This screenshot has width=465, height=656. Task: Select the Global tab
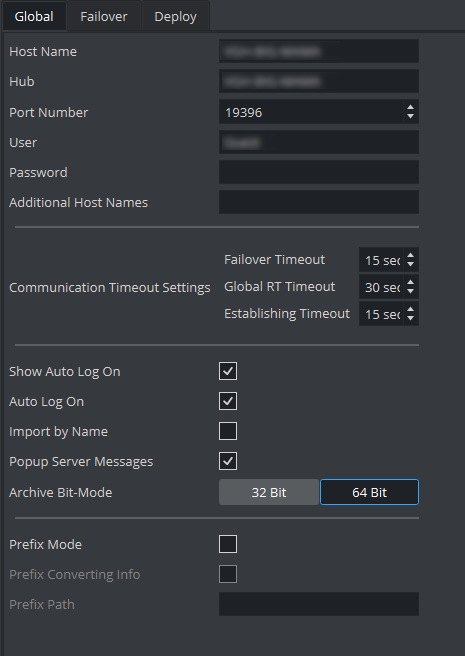tap(34, 16)
